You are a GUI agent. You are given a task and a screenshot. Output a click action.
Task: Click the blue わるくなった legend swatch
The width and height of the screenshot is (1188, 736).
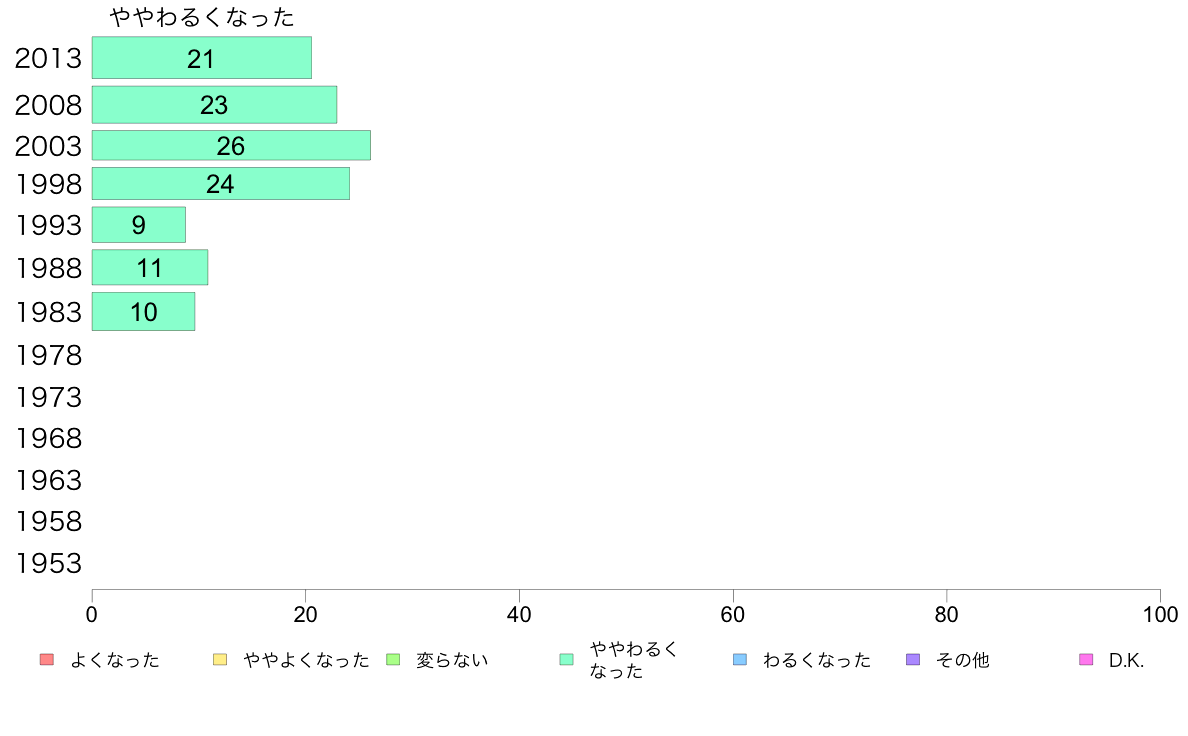pyautogui.click(x=740, y=659)
